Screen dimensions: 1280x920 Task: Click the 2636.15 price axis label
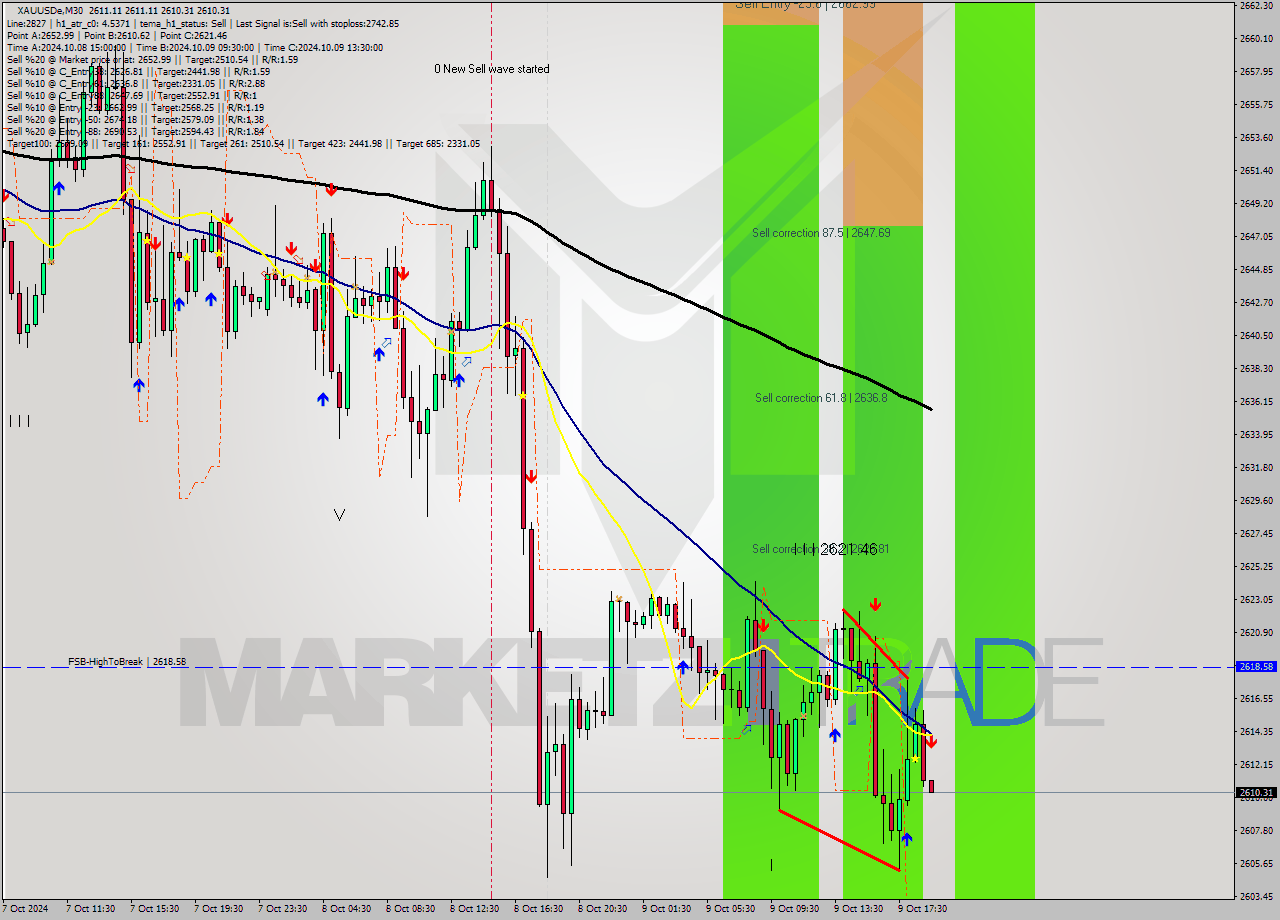point(1256,401)
